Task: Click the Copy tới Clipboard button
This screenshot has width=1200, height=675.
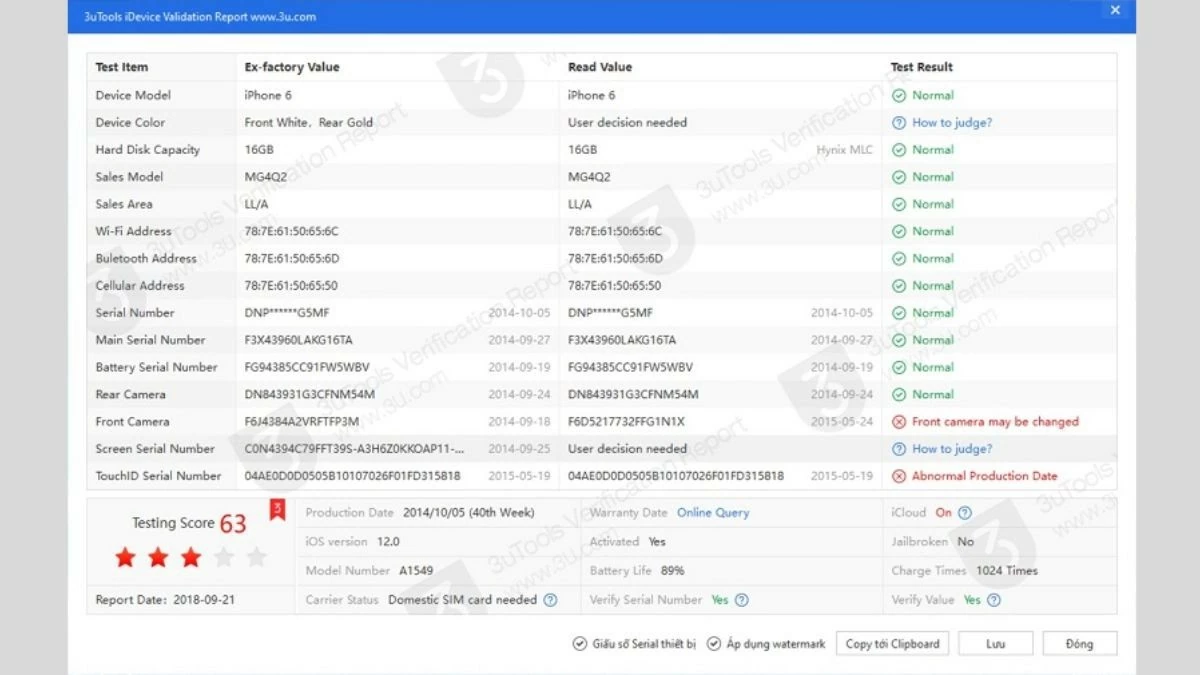Action: pos(892,643)
